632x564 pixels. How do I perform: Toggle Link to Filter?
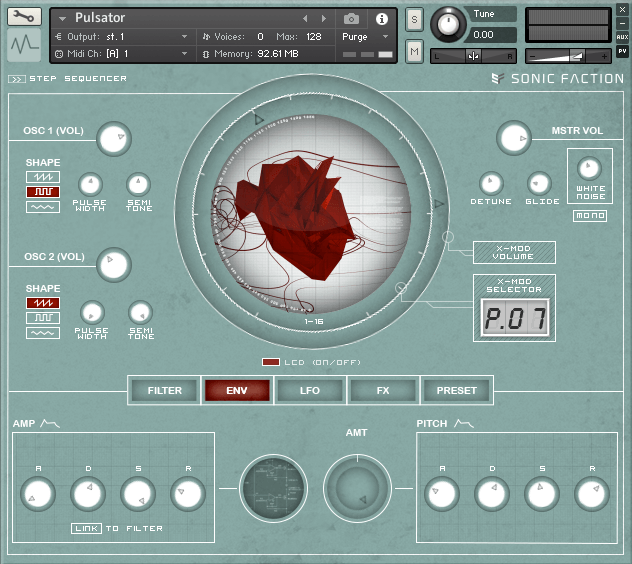(86, 528)
